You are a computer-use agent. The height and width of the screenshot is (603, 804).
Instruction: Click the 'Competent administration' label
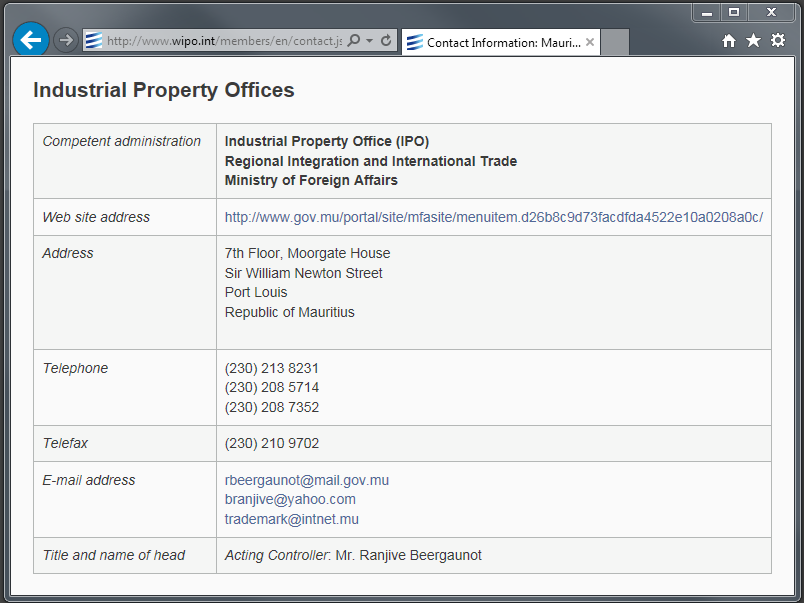point(122,142)
